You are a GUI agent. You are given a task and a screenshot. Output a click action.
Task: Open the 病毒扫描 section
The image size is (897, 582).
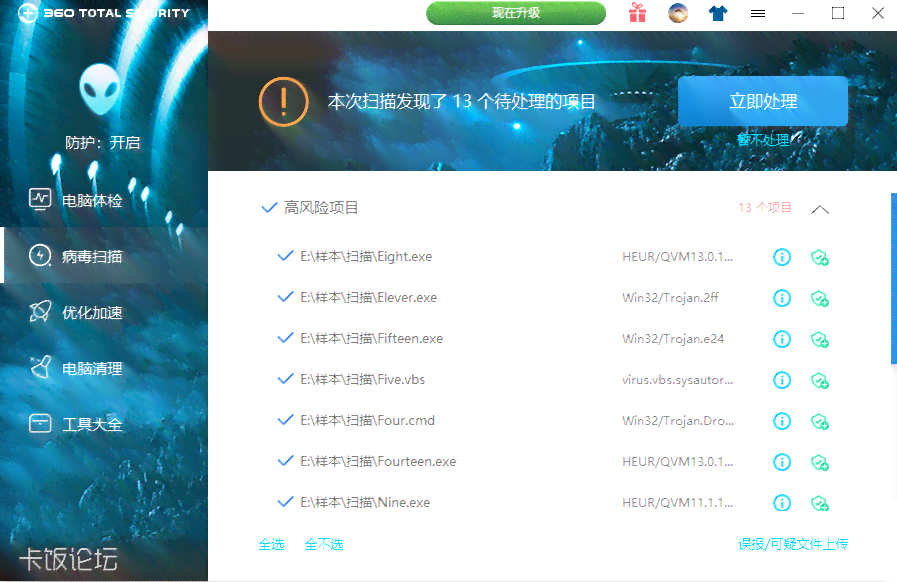click(x=104, y=256)
